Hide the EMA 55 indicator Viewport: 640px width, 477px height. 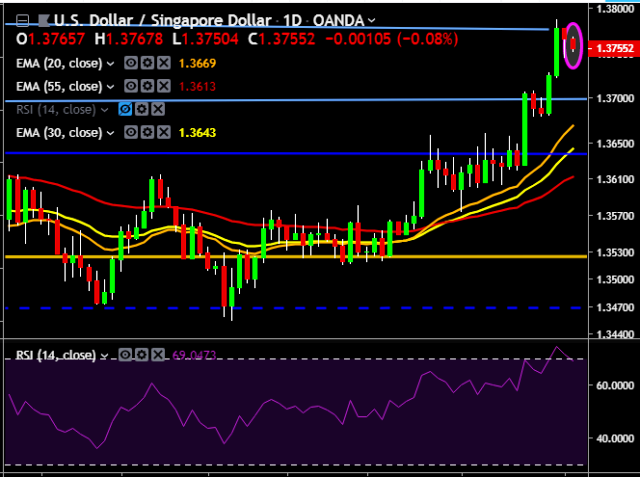[131, 86]
